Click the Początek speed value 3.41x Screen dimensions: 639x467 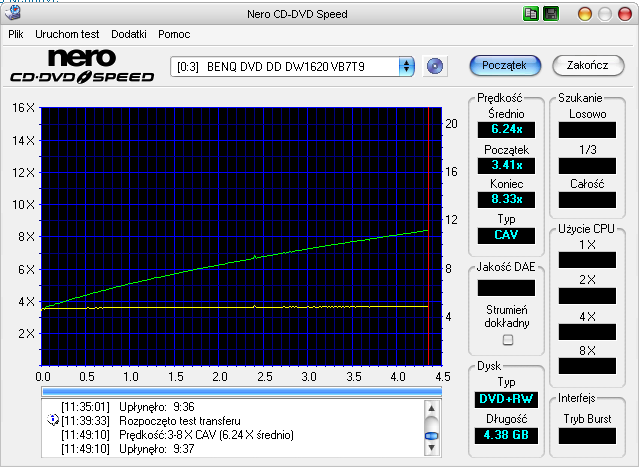coord(506,165)
